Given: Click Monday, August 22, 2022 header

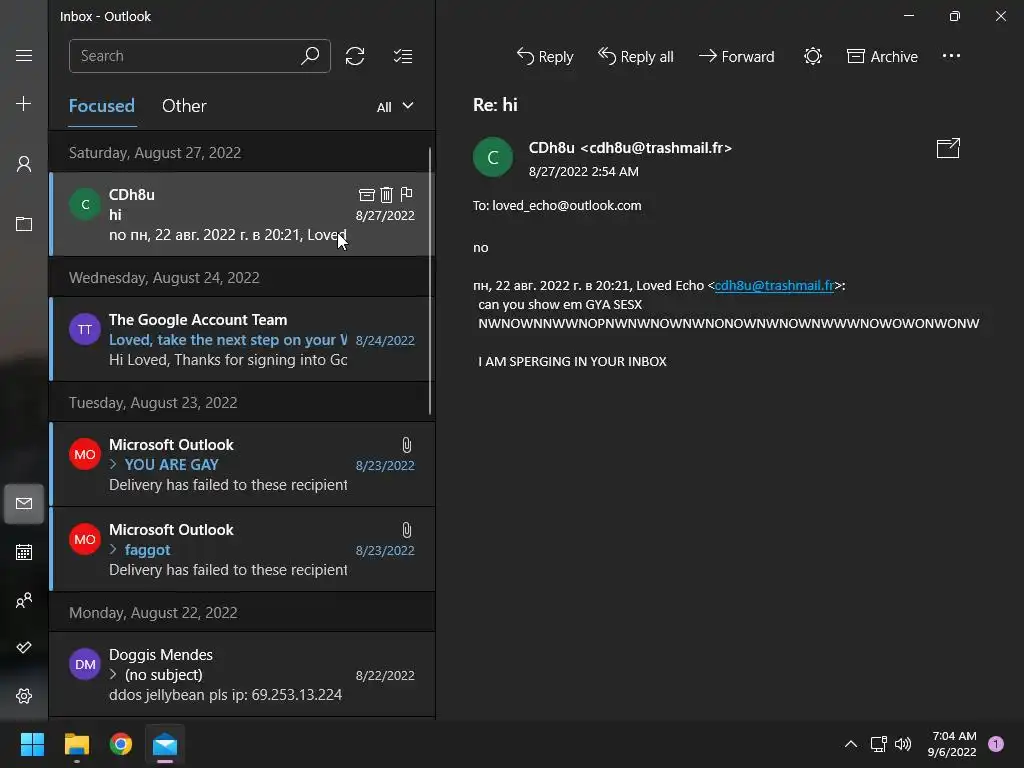Looking at the screenshot, I should click(x=153, y=613).
